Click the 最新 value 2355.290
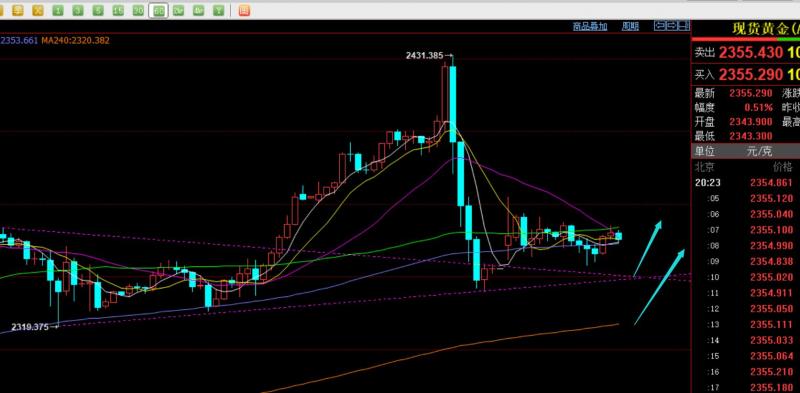This screenshot has height=393, width=800. (751, 93)
